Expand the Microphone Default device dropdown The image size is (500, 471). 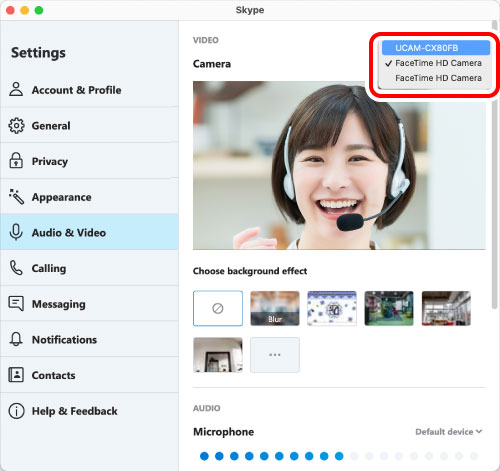[449, 432]
